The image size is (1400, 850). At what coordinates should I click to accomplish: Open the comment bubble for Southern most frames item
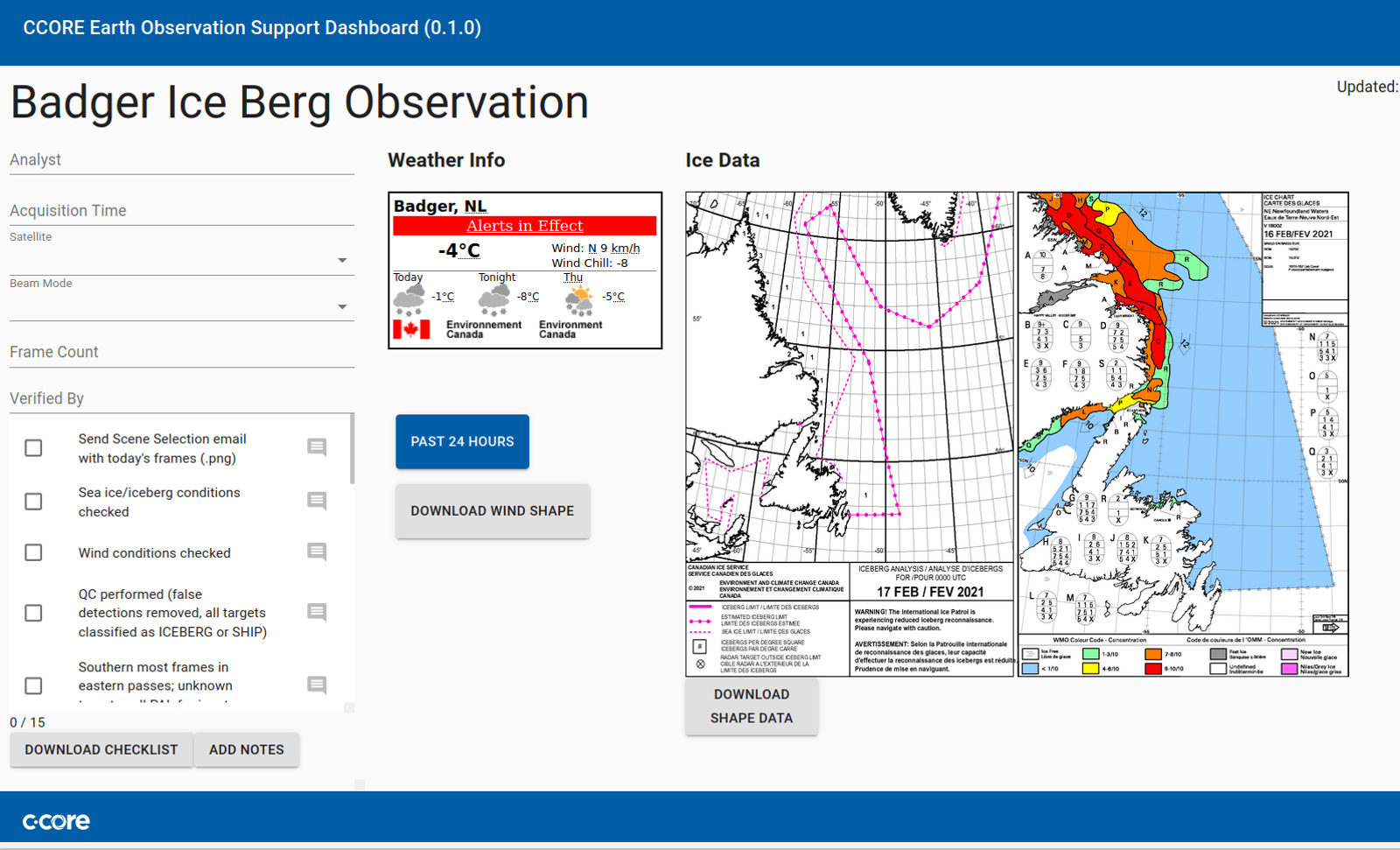316,685
